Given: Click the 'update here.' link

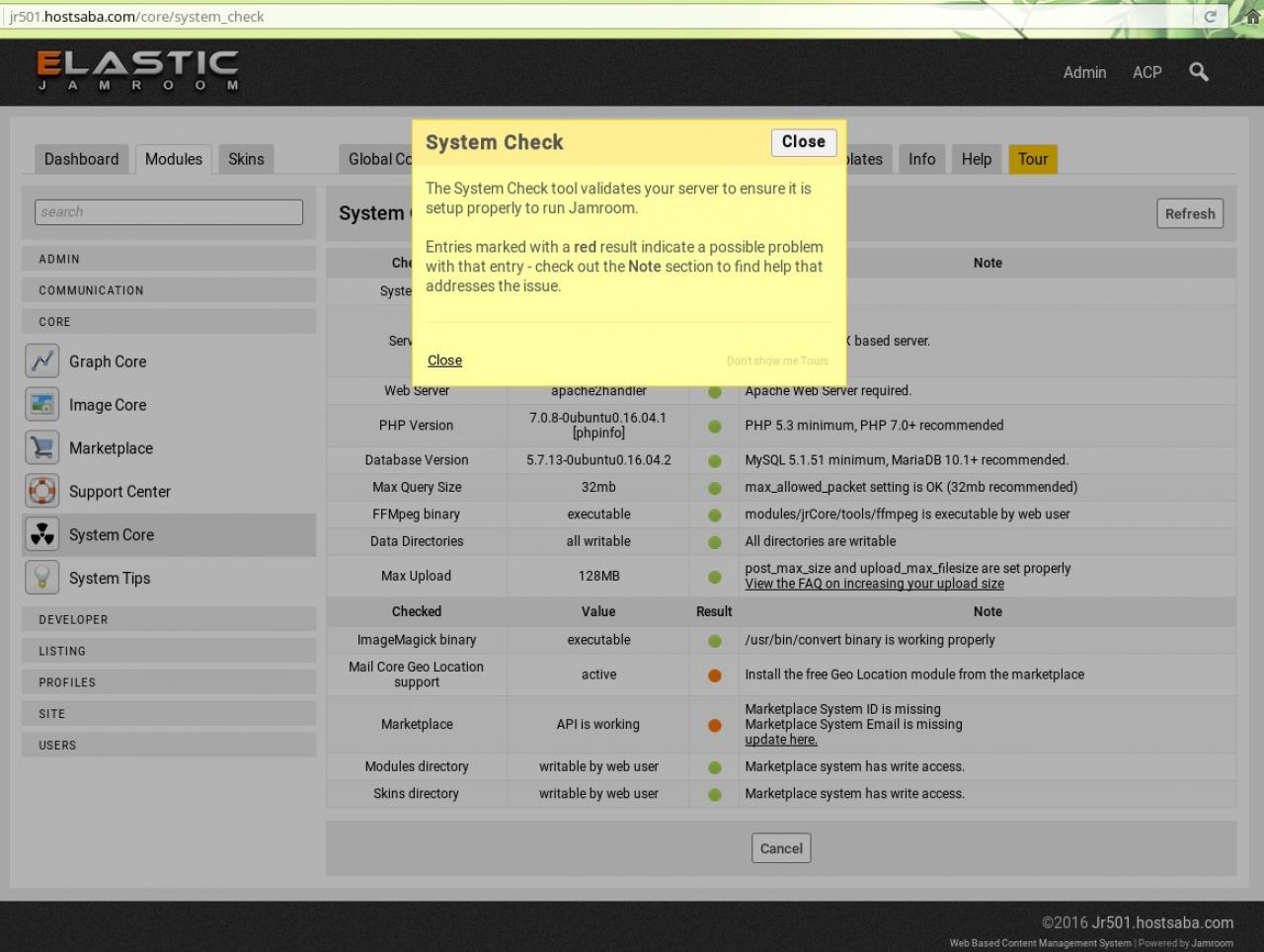Looking at the screenshot, I should (780, 740).
